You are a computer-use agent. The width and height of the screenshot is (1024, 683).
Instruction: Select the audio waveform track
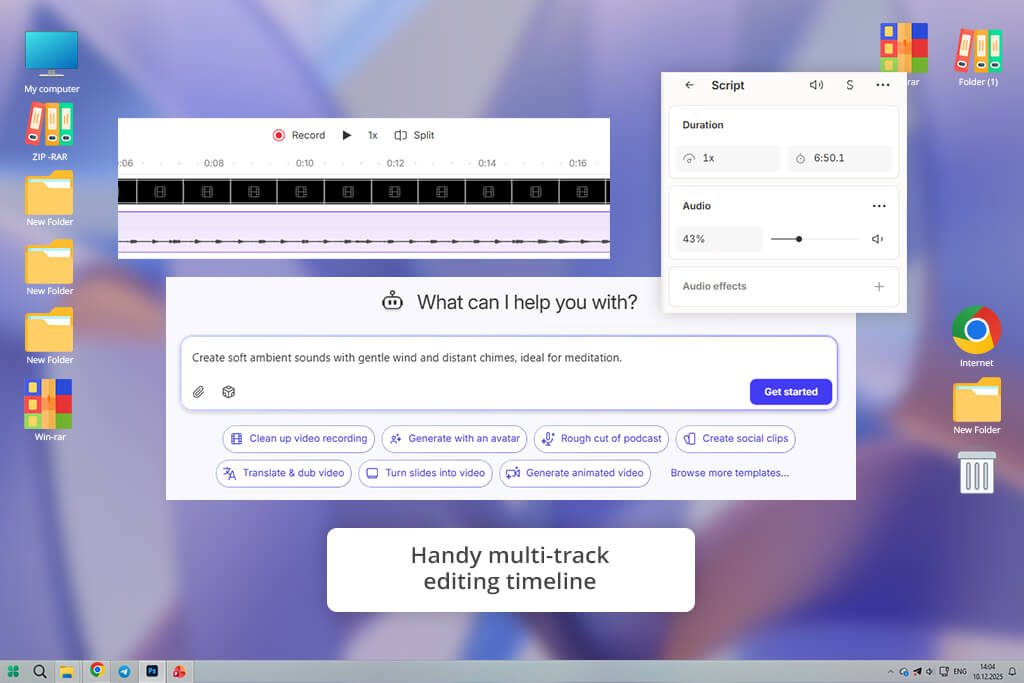[364, 233]
